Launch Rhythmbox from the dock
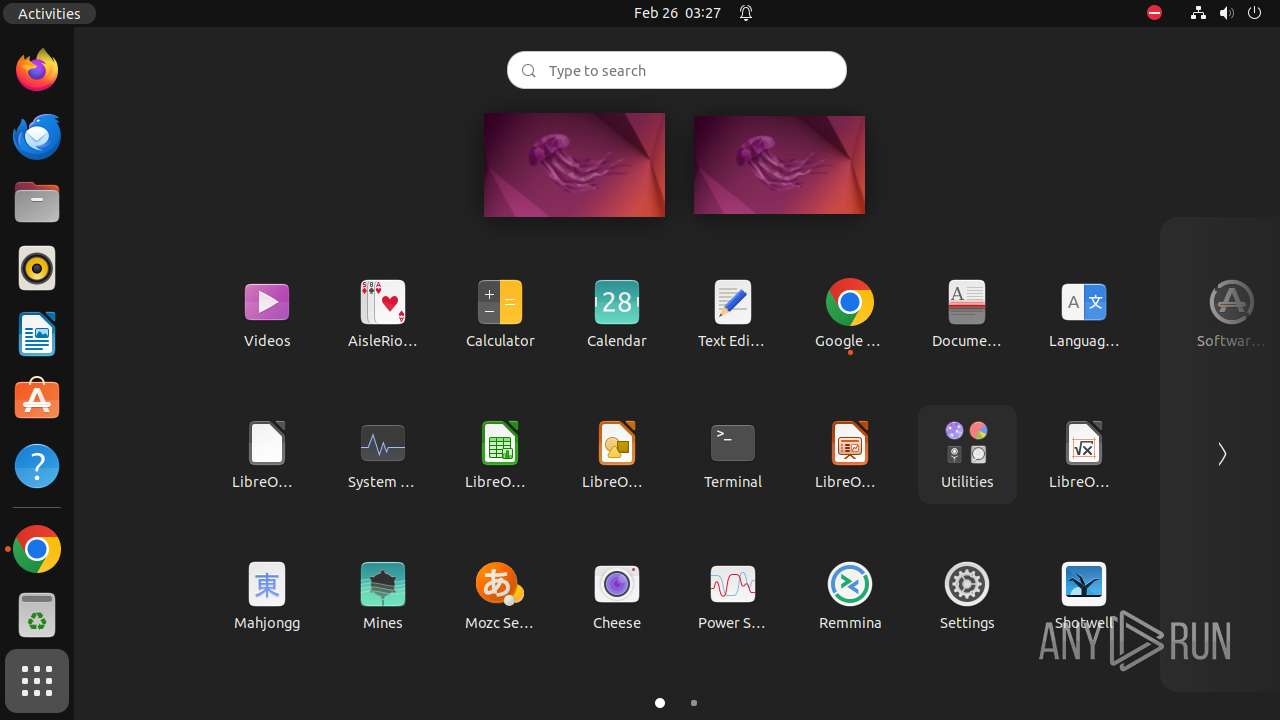Image resolution: width=1280 pixels, height=720 pixels. click(x=37, y=268)
